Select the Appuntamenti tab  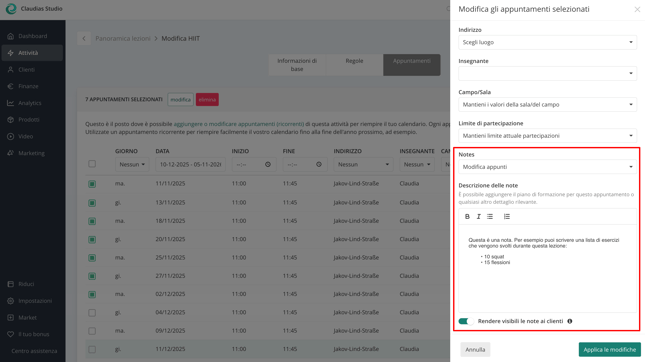click(x=412, y=65)
